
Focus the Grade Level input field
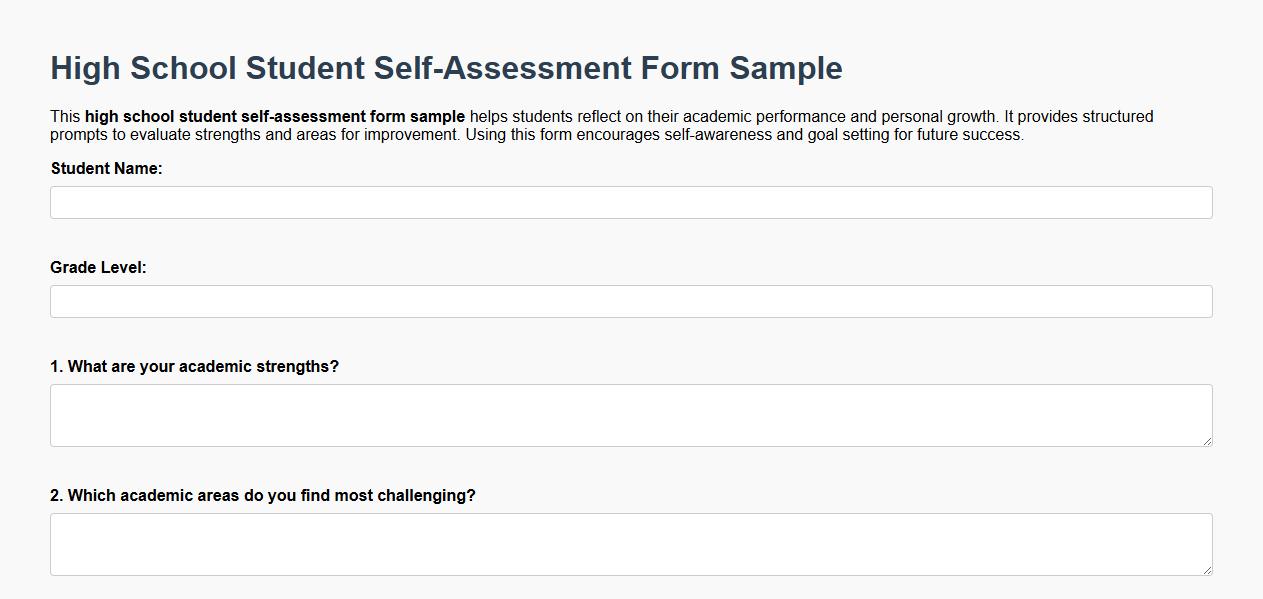click(630, 300)
